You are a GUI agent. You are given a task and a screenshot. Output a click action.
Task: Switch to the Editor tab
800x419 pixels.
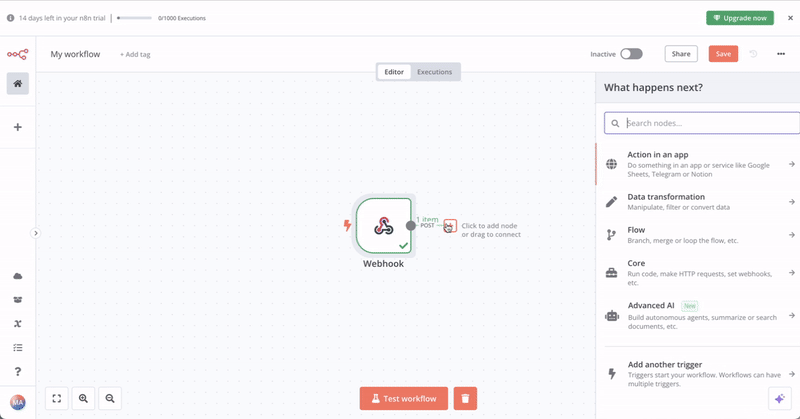[x=394, y=72]
